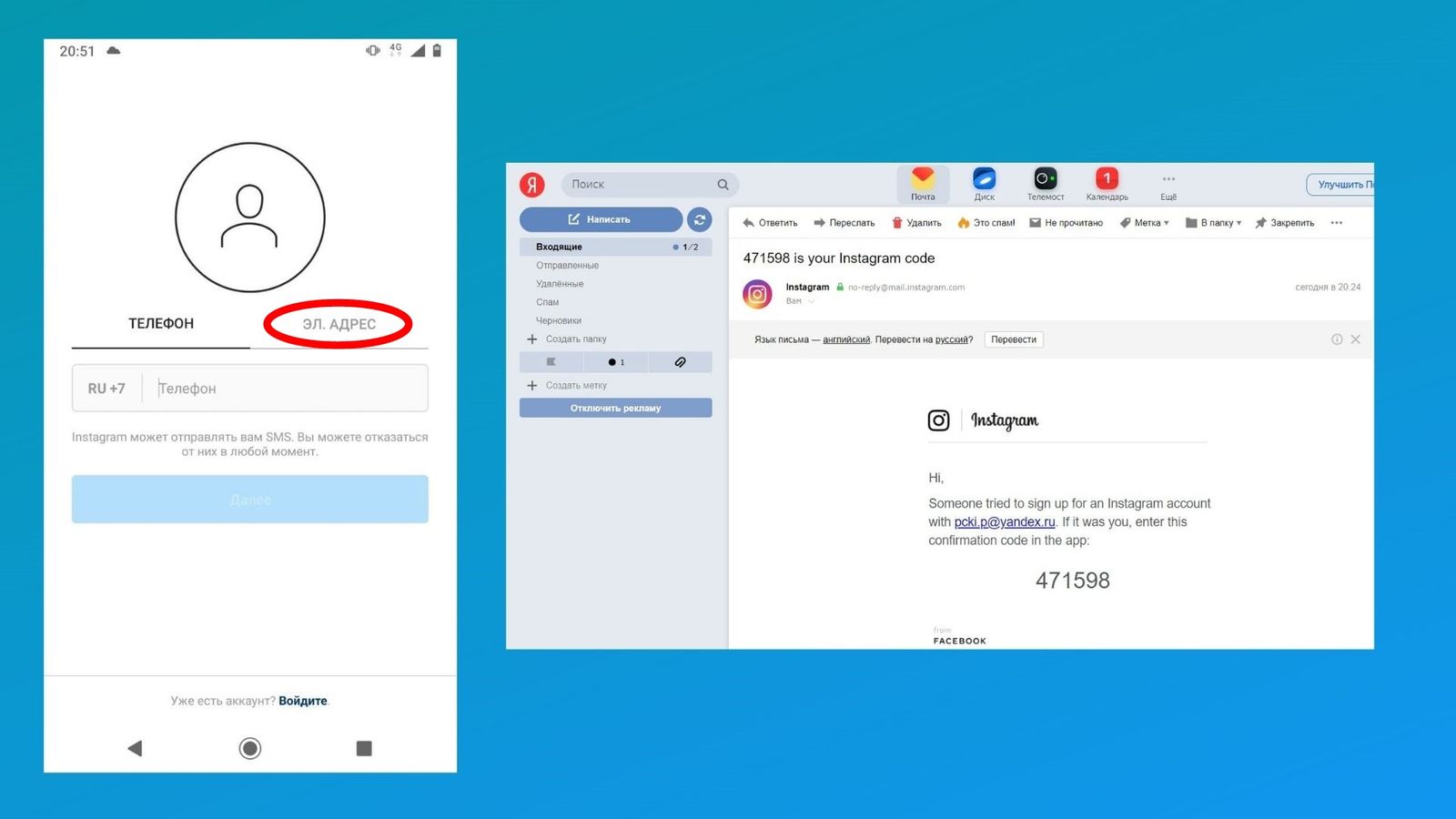
Task: Click the confirmation code 471598
Action: [x=1073, y=581]
